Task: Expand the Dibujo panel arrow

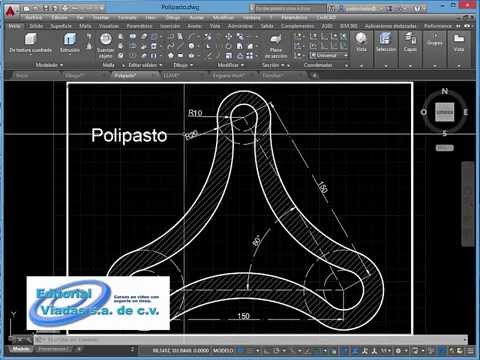Action: click(192, 65)
